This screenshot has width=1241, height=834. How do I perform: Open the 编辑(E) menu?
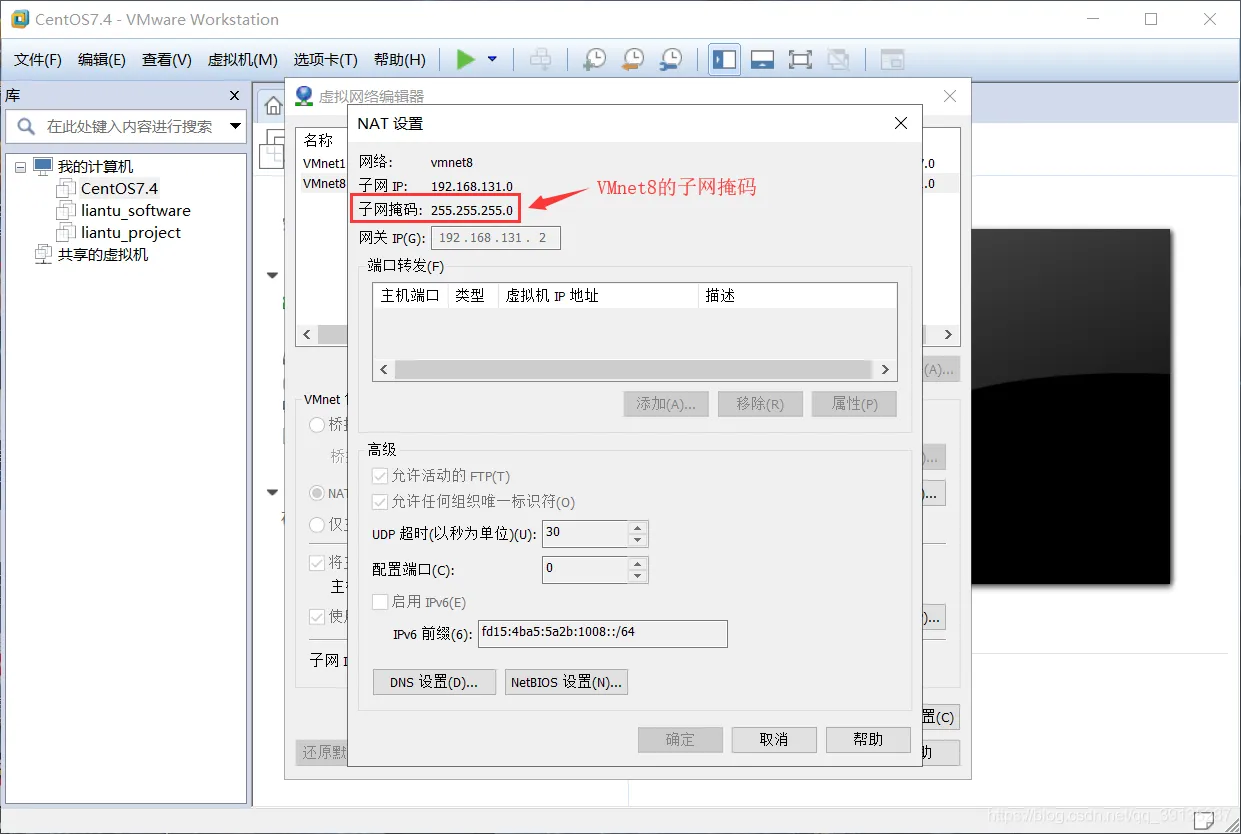point(100,59)
